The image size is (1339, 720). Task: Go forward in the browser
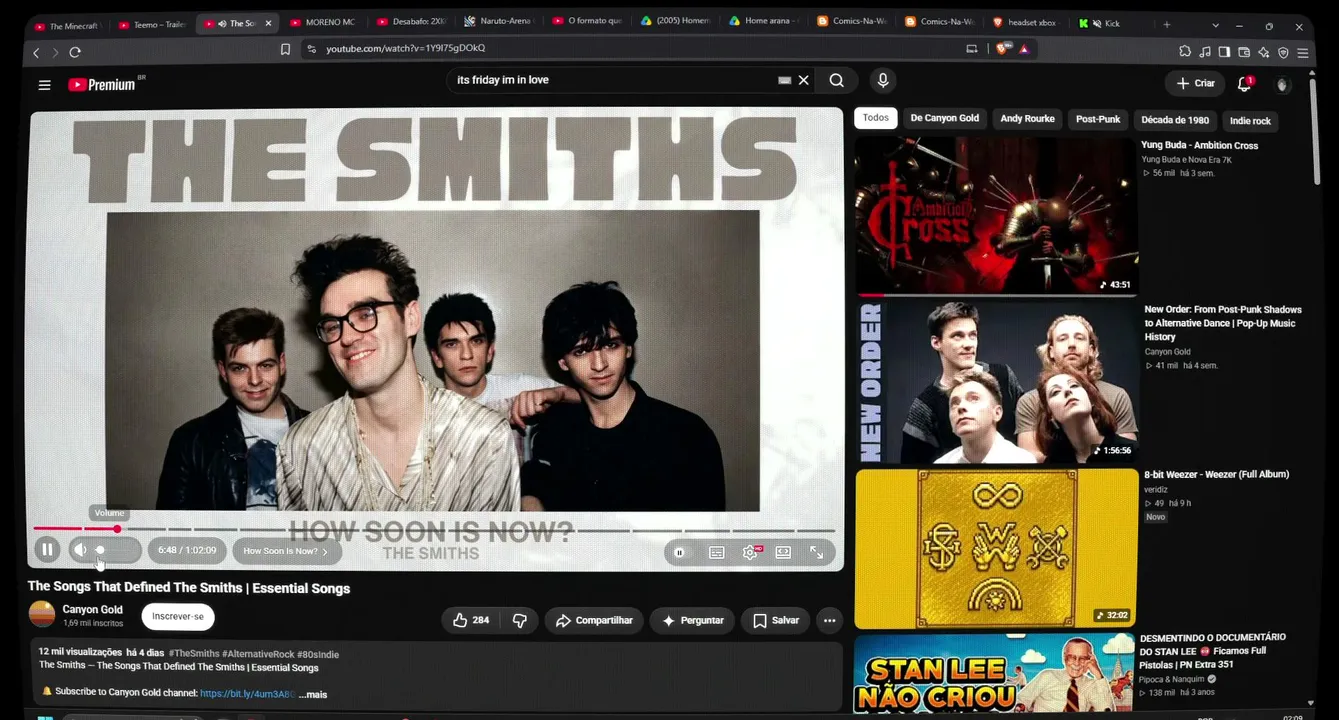(55, 52)
